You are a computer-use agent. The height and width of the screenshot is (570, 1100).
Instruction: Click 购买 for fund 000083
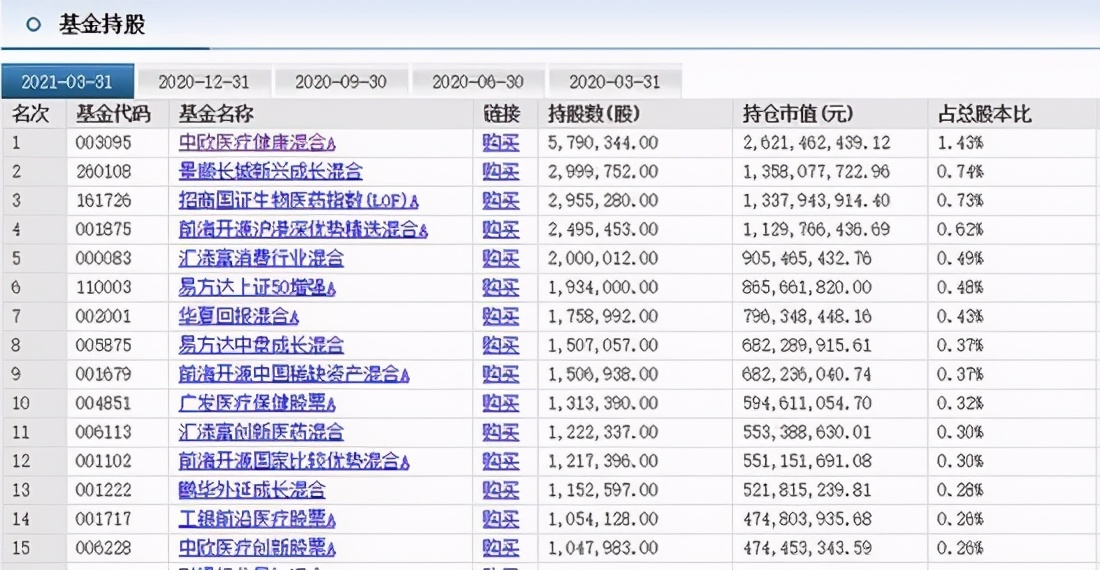pyautogui.click(x=501, y=258)
